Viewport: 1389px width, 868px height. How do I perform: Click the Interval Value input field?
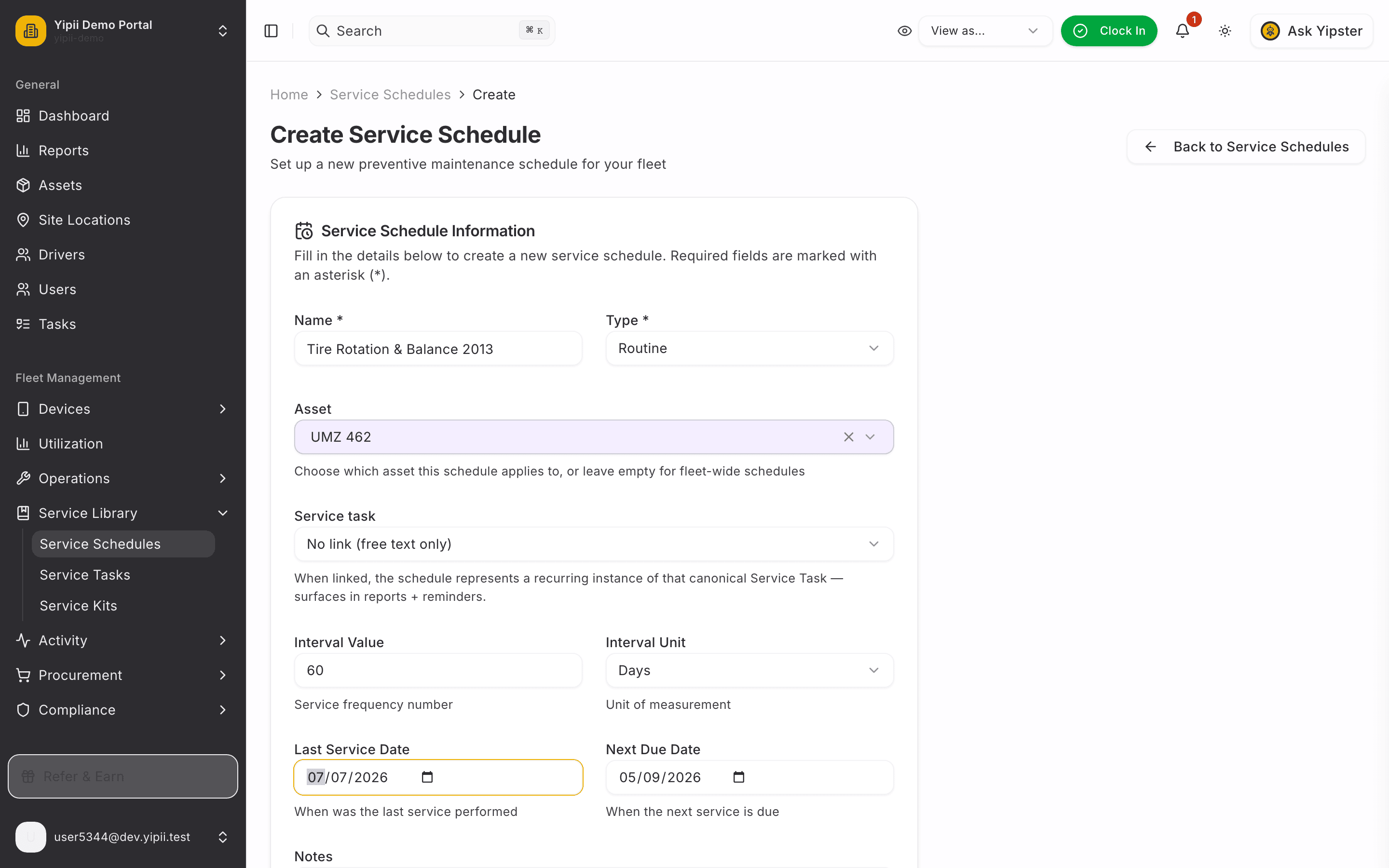click(438, 670)
